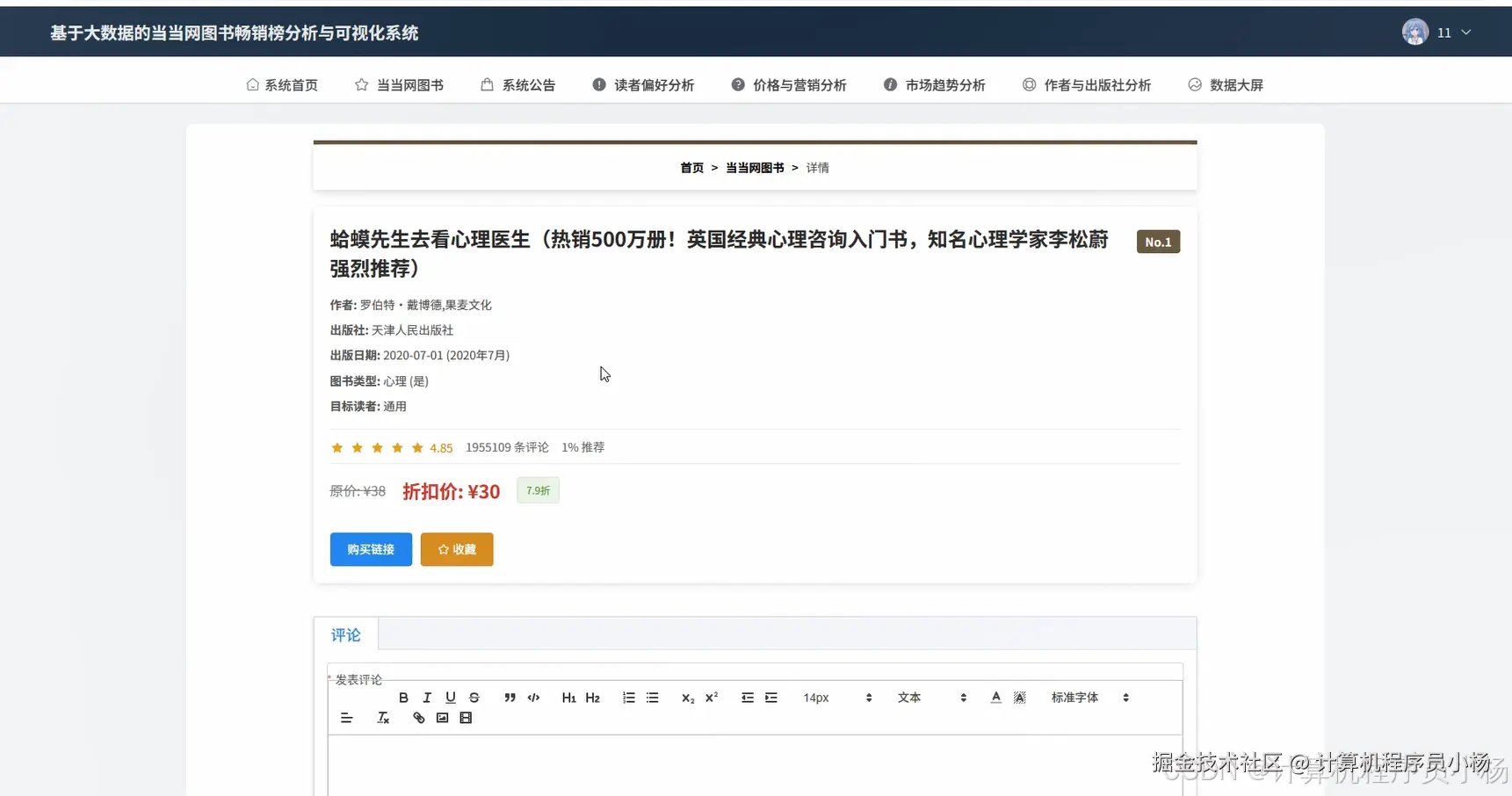Start a bulleted list
The image size is (1512, 796).
point(652,698)
